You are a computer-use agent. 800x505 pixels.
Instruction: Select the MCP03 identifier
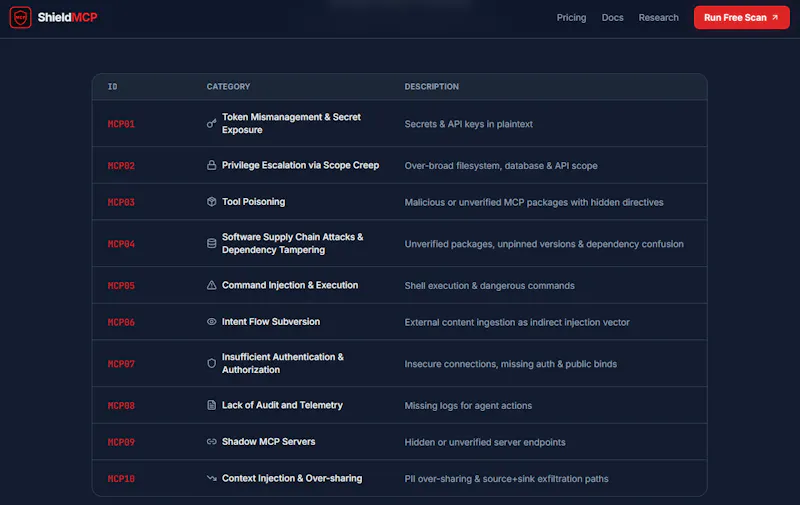tap(121, 203)
